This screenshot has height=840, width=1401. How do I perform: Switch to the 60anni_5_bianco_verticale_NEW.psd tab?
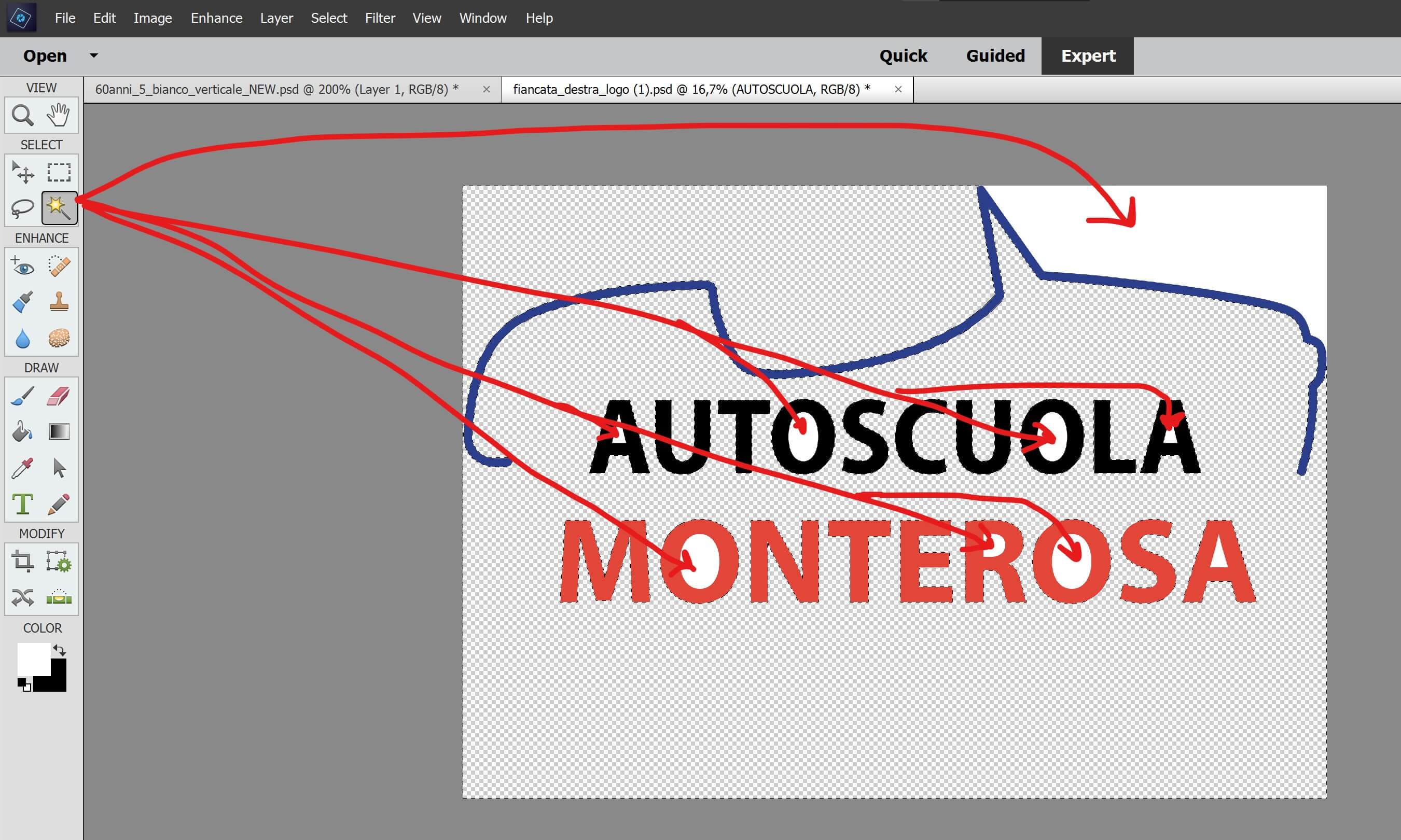coord(277,89)
